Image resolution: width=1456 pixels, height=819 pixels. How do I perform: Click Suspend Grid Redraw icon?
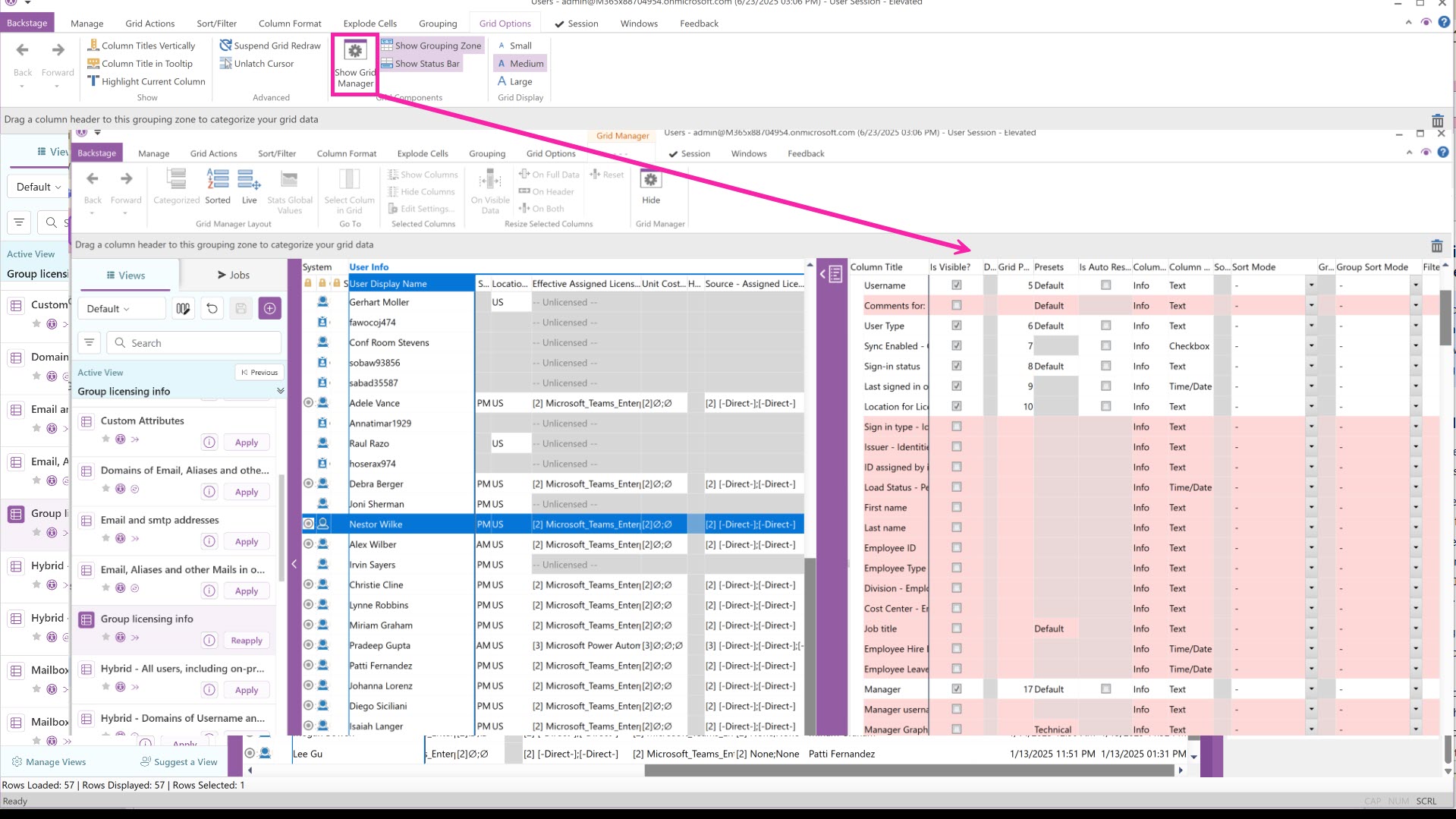click(225, 46)
